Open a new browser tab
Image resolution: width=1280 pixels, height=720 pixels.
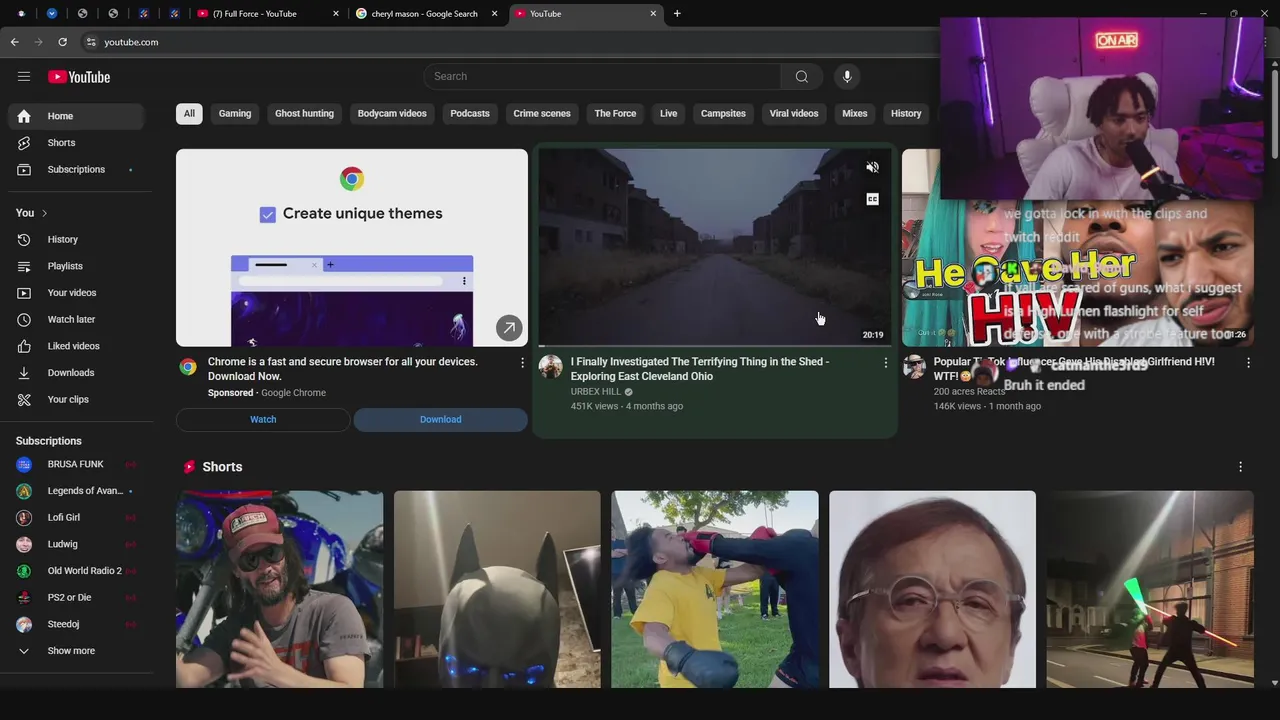[677, 14]
